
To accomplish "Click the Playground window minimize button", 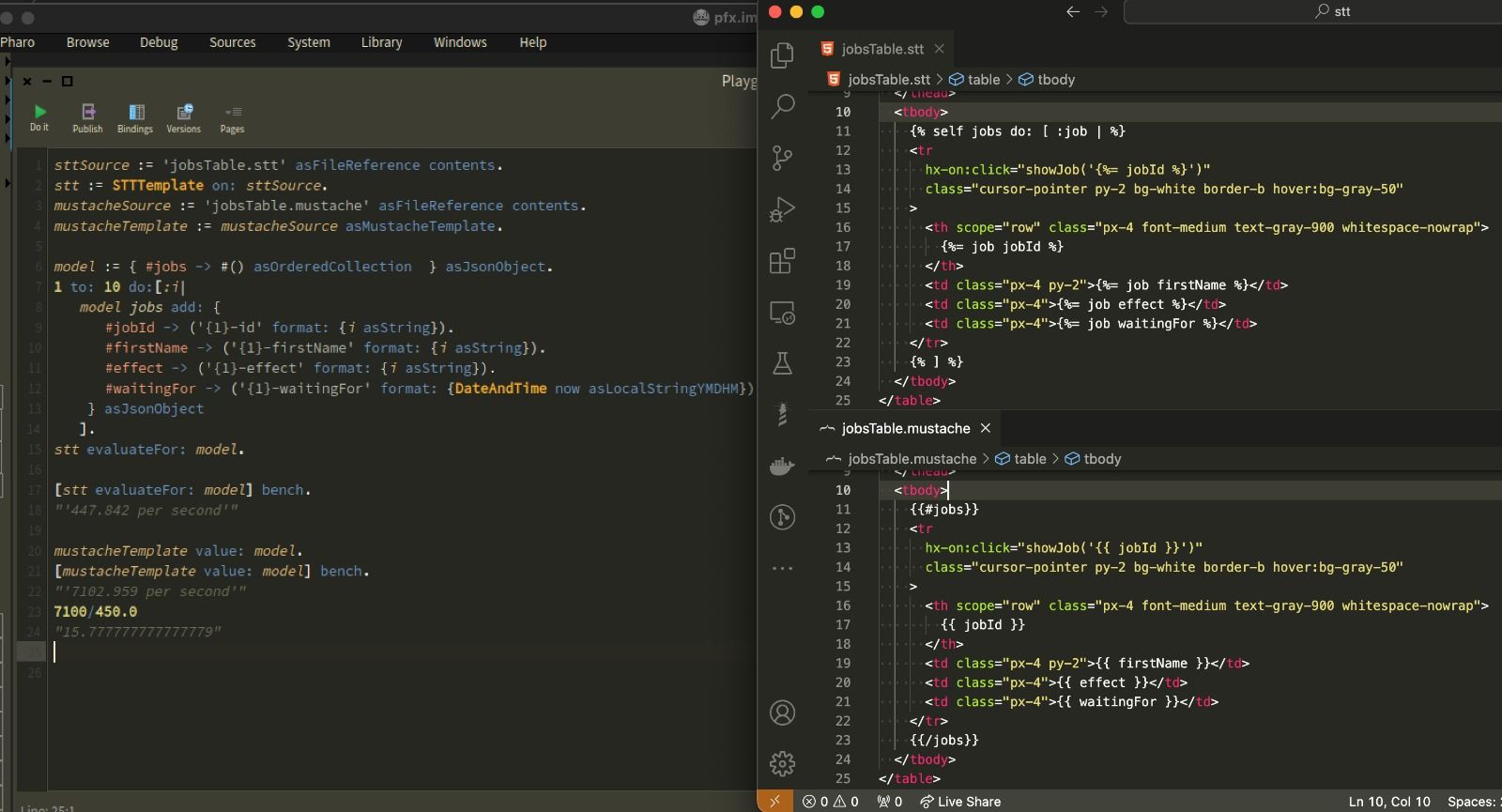I will pos(47,82).
